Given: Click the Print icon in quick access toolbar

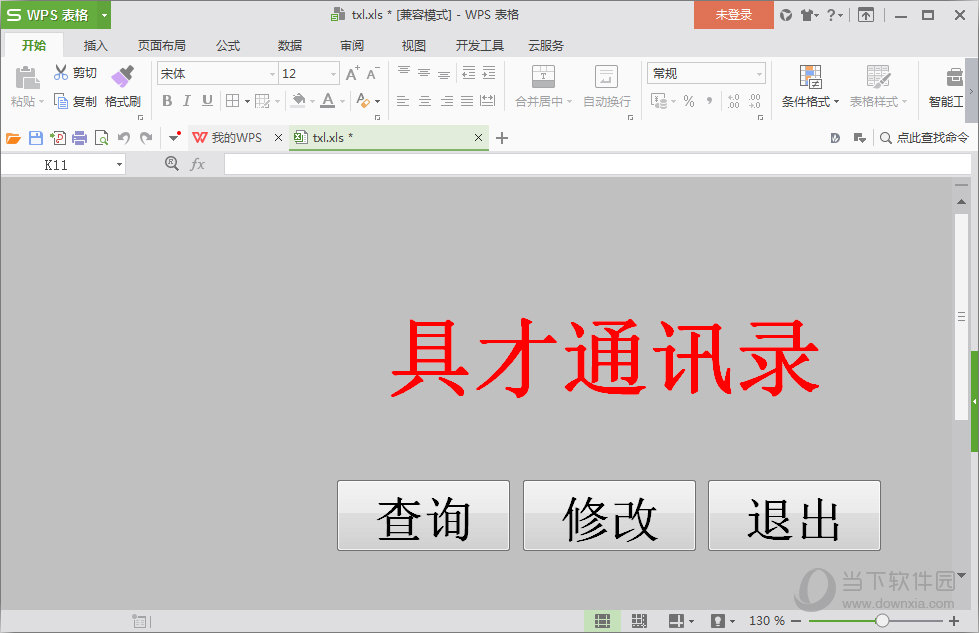Looking at the screenshot, I should pos(80,138).
